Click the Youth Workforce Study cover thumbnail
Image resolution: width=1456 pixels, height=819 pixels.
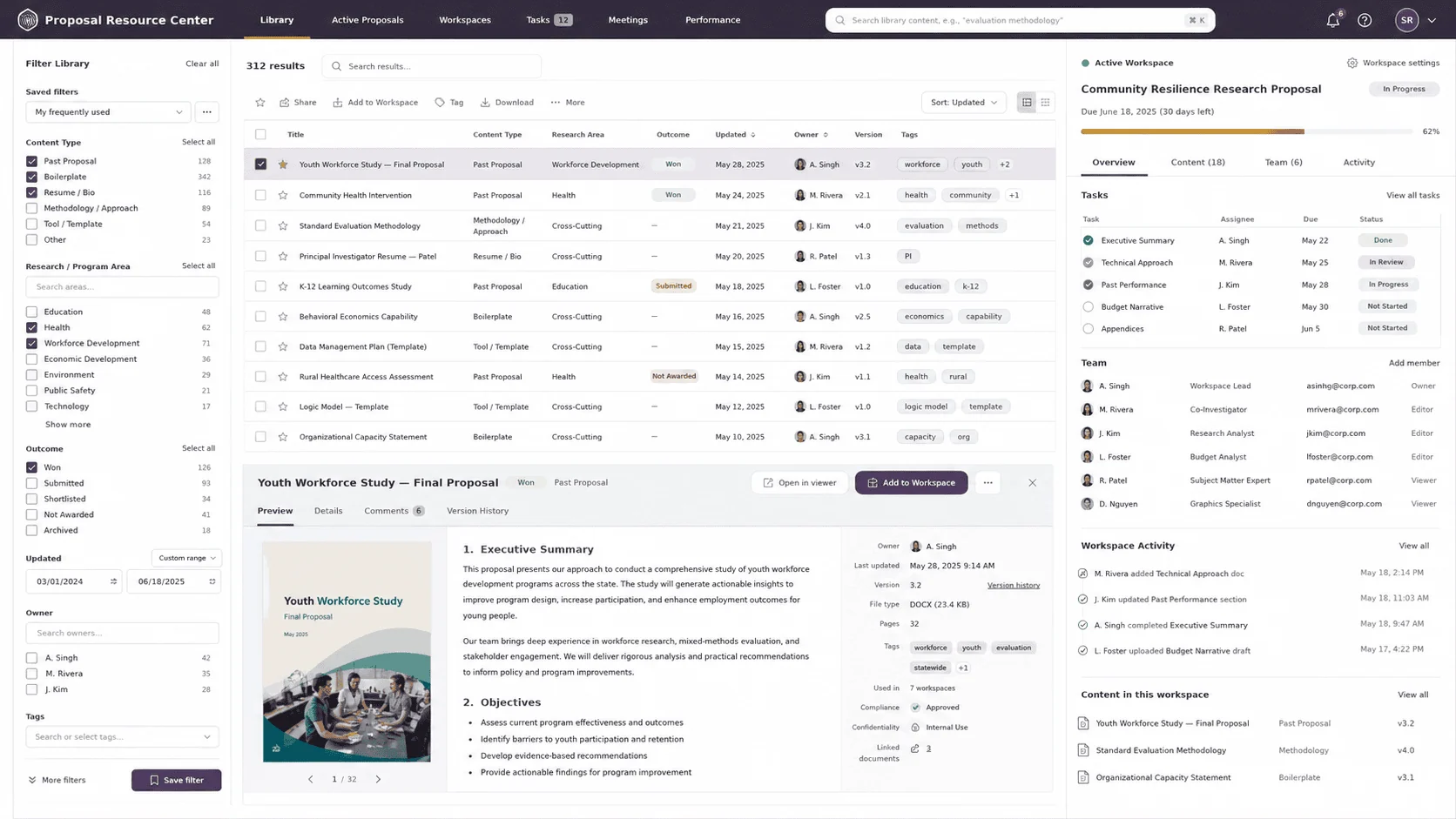point(347,652)
